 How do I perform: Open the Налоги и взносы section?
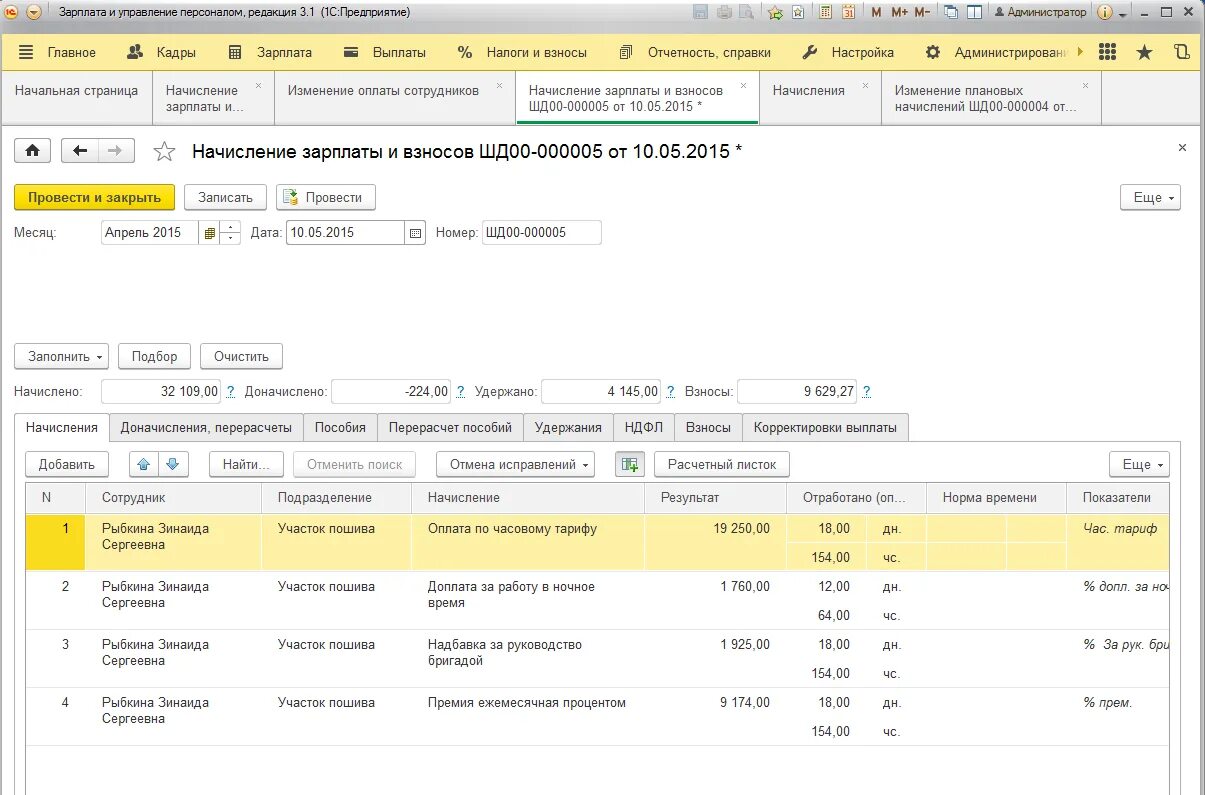(x=524, y=52)
